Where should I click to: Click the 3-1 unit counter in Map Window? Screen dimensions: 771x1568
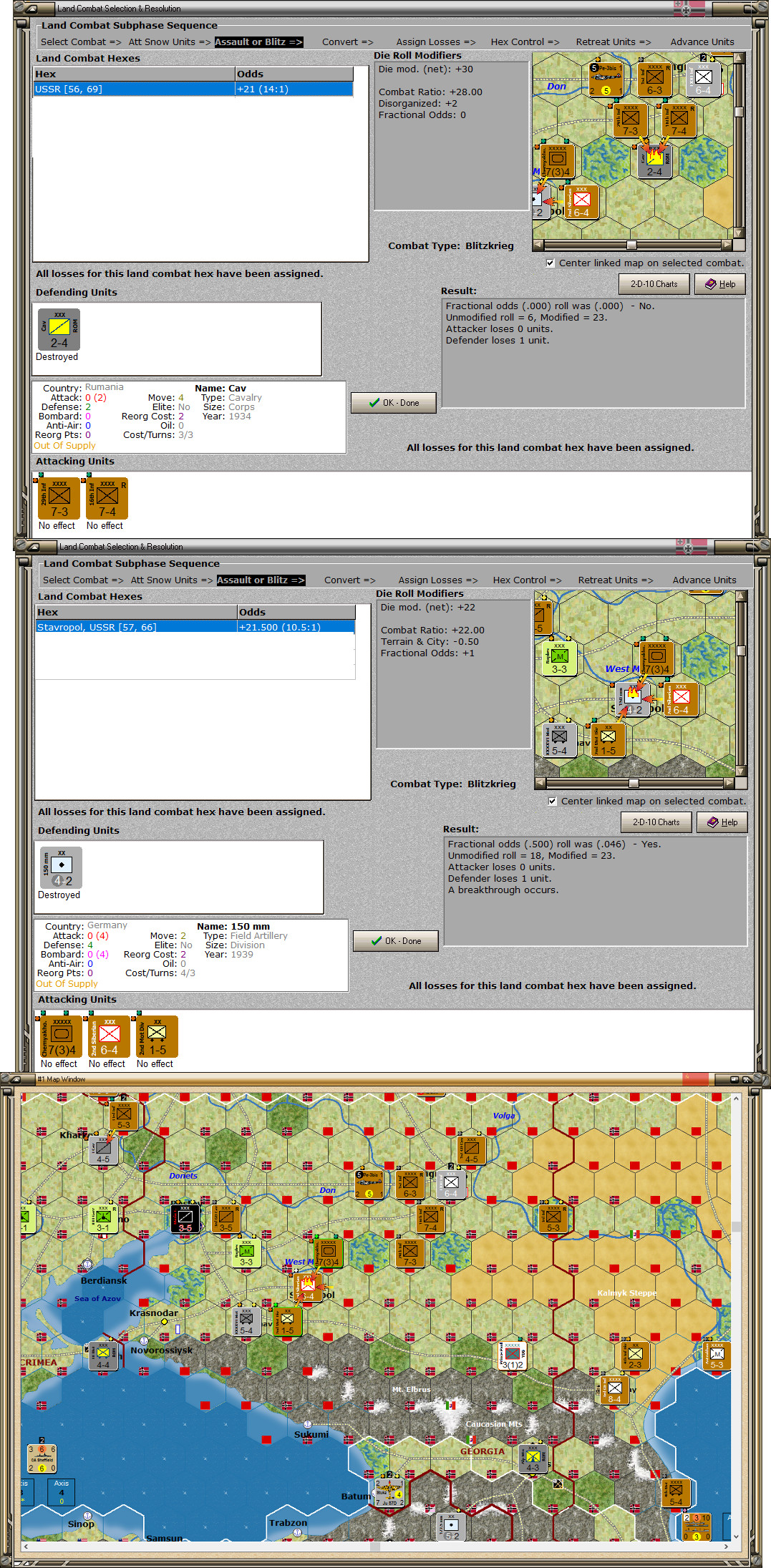pos(103,1218)
